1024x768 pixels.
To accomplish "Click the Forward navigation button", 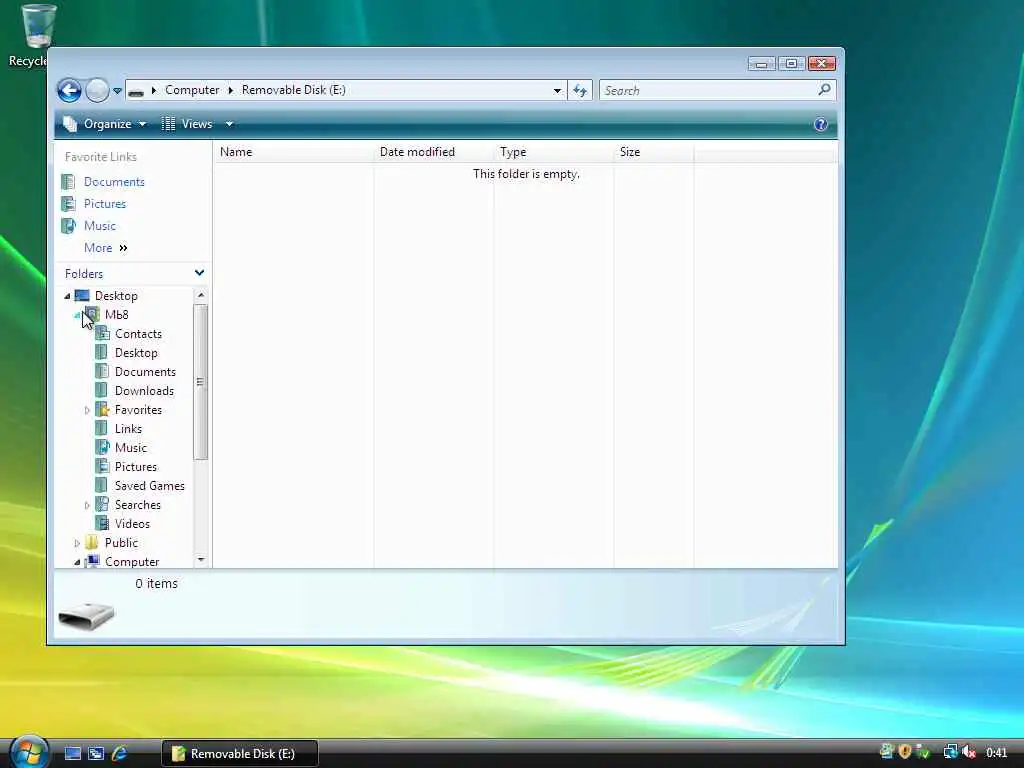I will pyautogui.click(x=97, y=90).
